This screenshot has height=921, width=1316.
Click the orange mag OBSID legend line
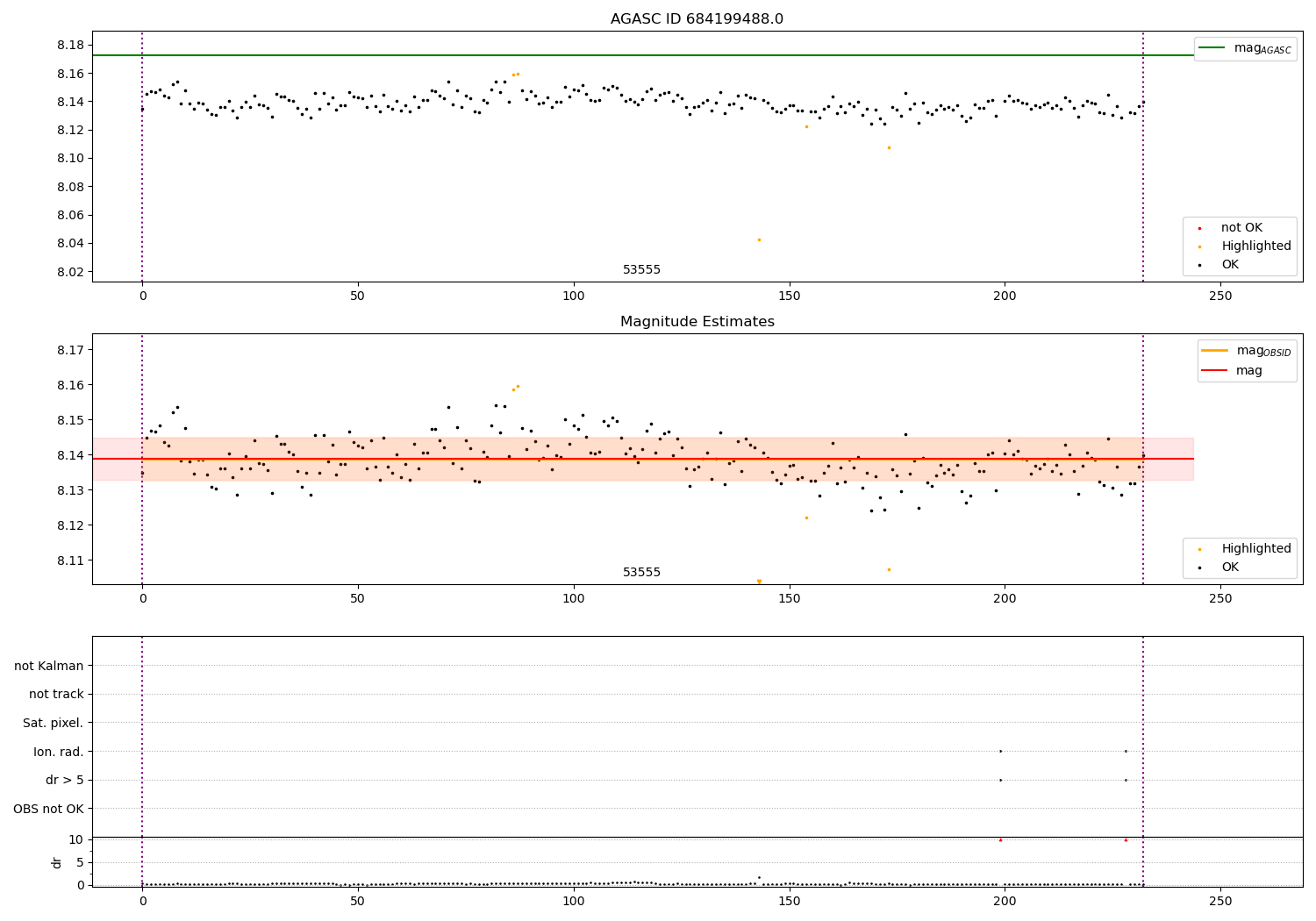[x=1215, y=351]
